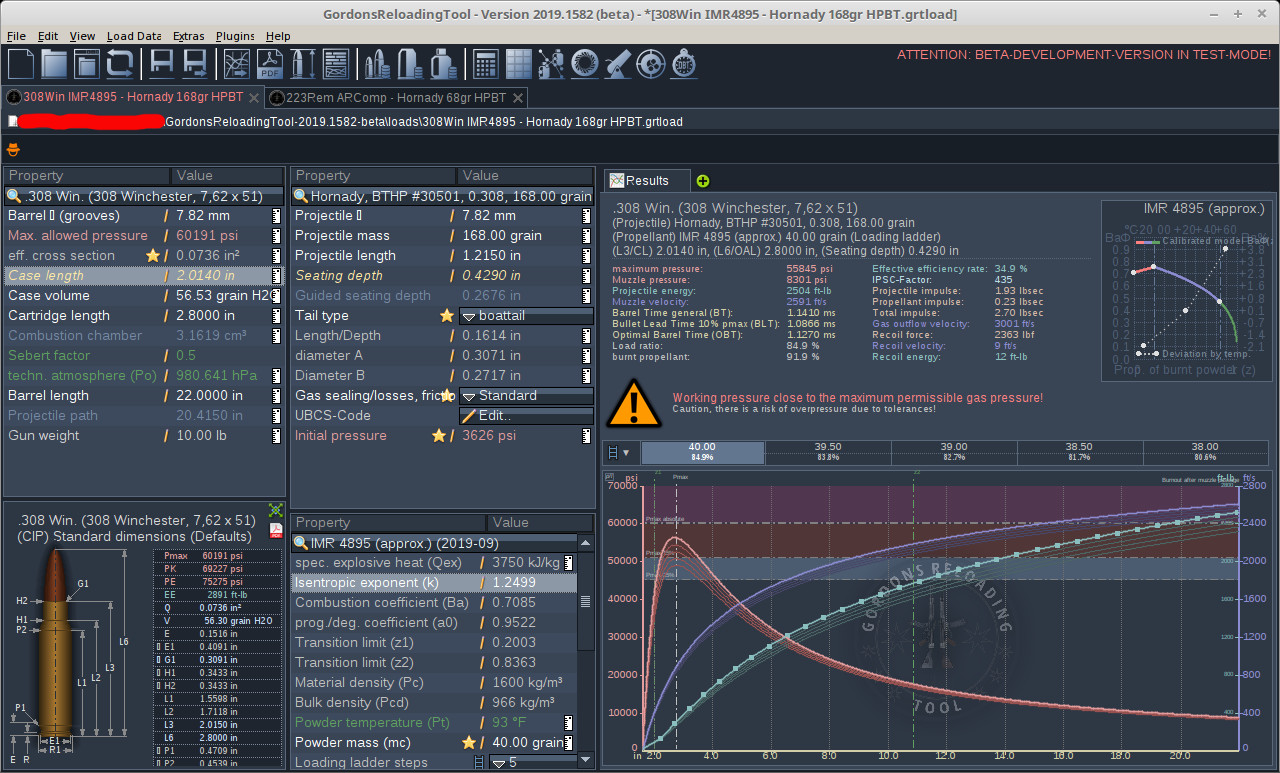Toggle star marker on Powder mass row
Screen dimensions: 1280x773
point(468,743)
